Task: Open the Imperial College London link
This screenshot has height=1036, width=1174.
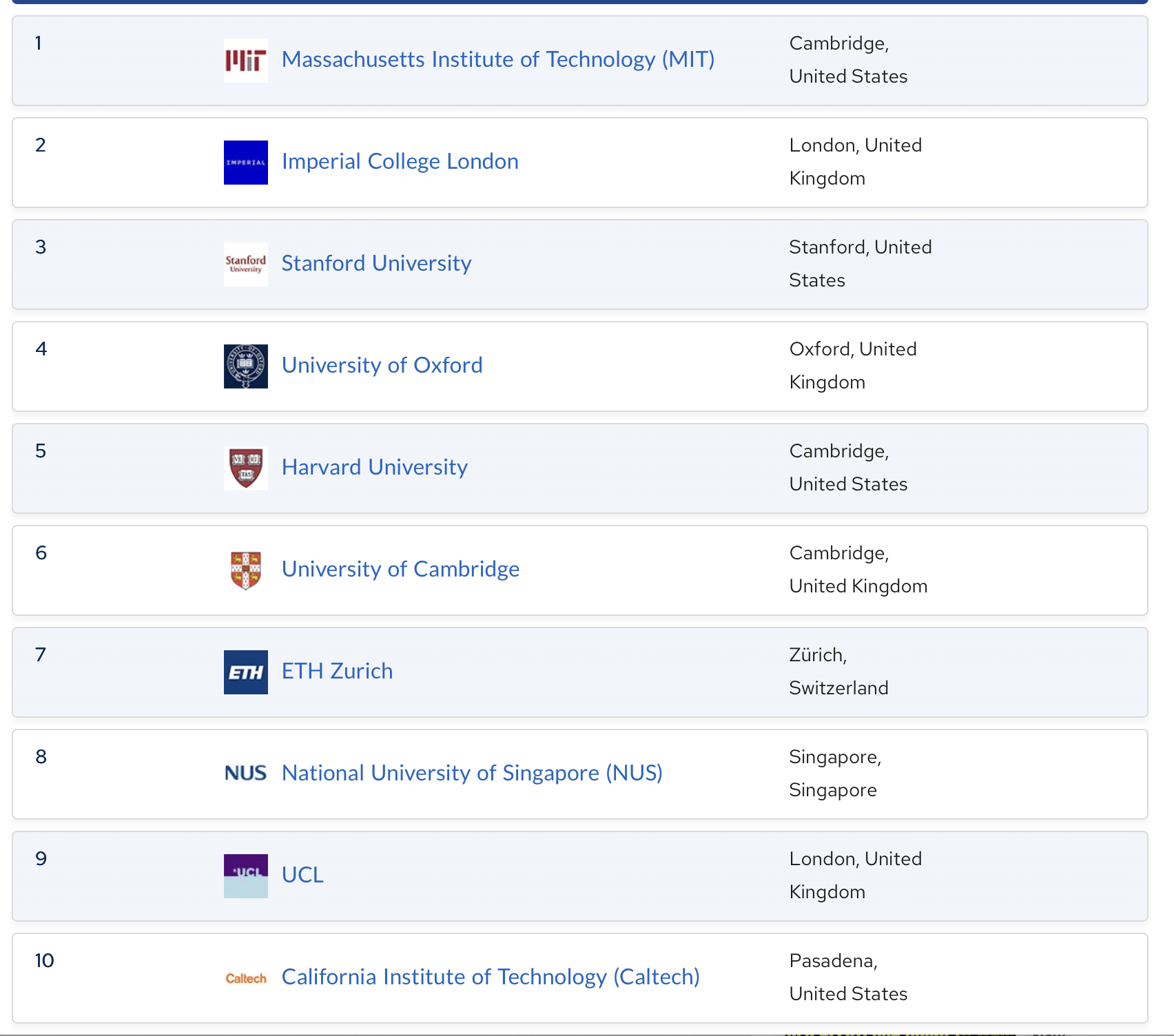Action: (x=400, y=162)
